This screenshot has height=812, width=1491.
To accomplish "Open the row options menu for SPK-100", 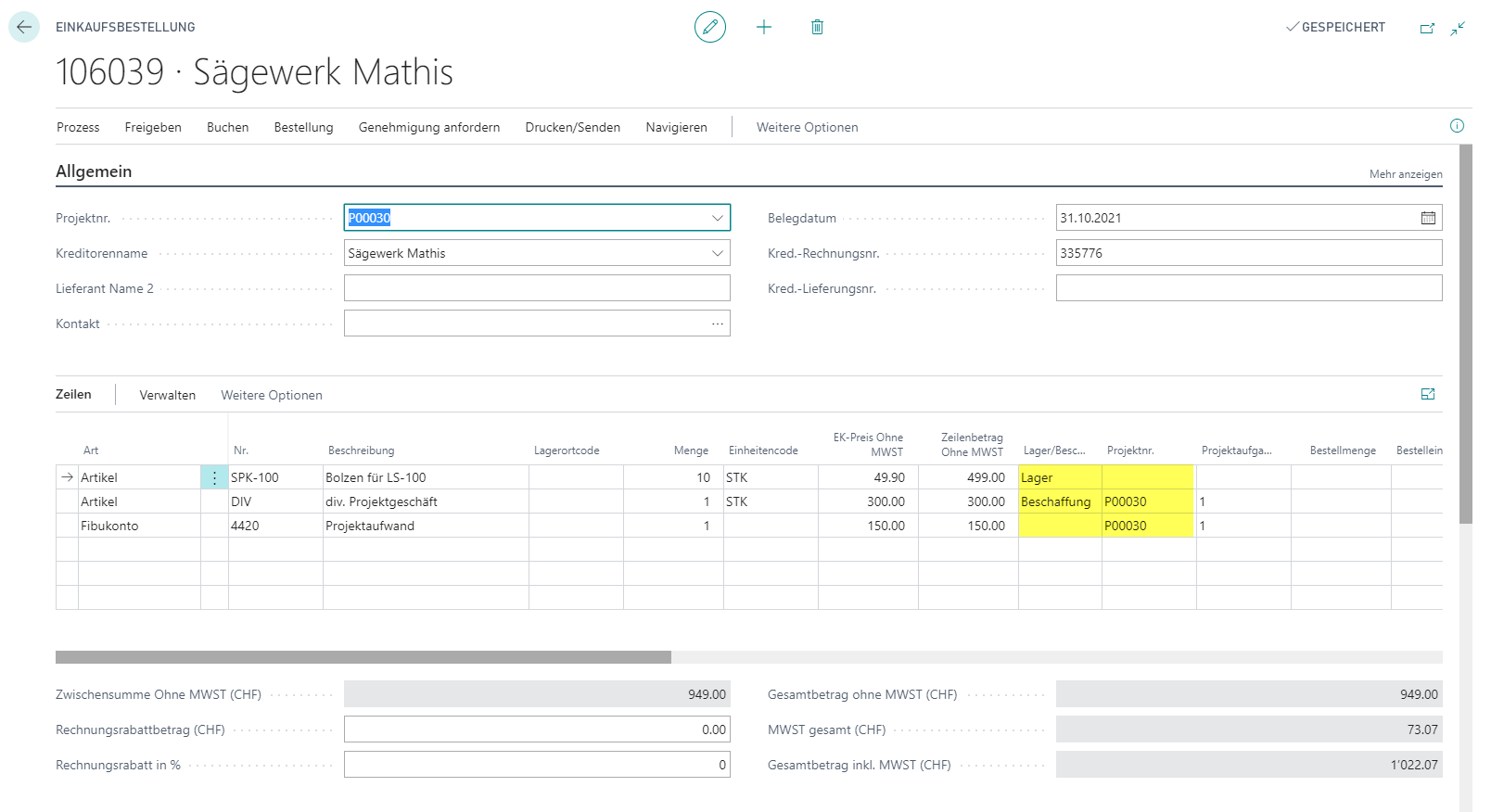I will [214, 477].
